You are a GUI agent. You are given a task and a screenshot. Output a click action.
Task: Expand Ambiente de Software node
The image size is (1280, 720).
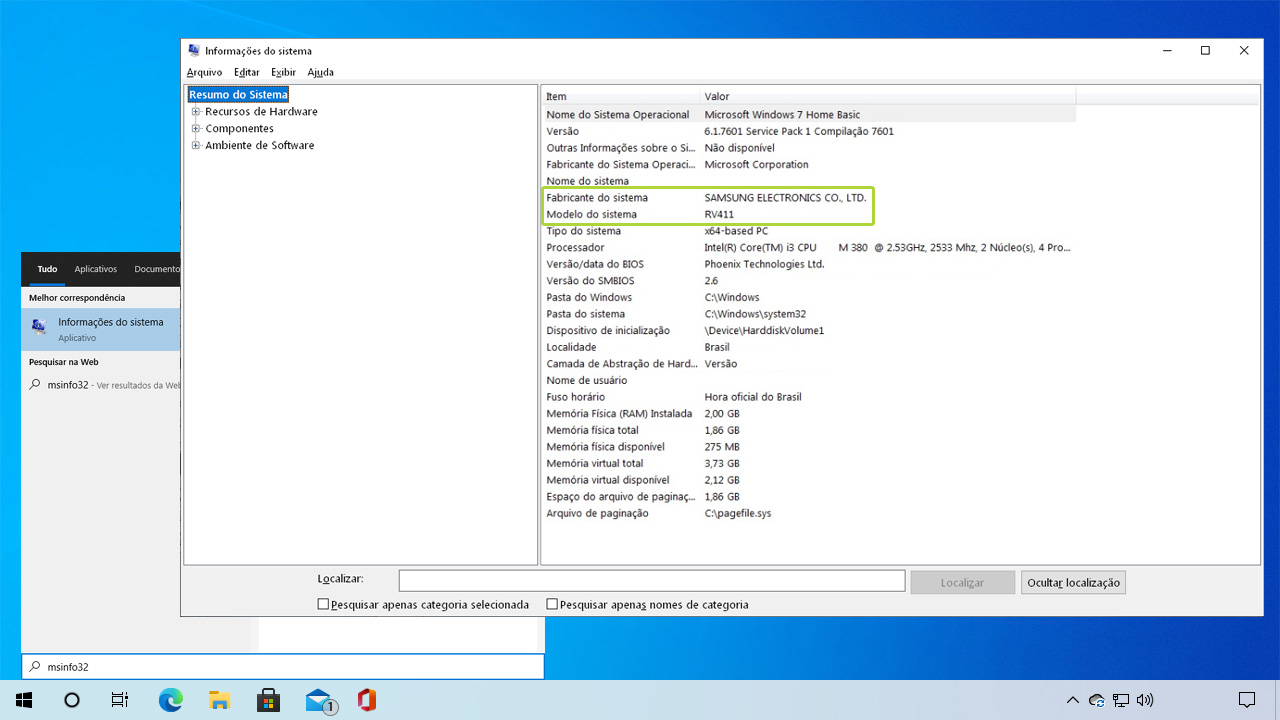point(196,146)
